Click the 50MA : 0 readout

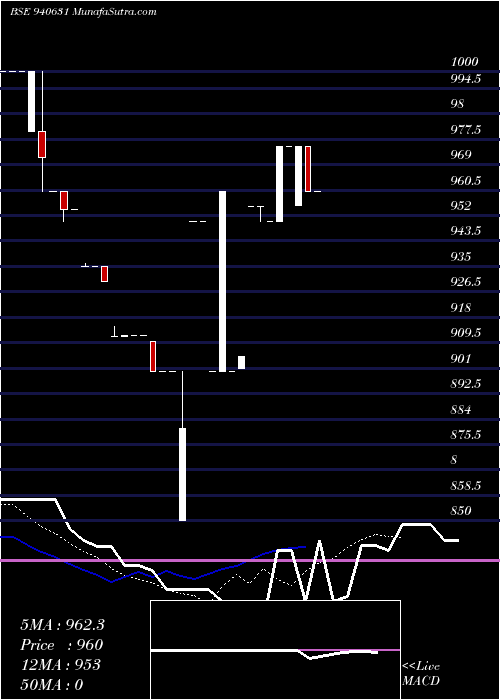coord(52,685)
